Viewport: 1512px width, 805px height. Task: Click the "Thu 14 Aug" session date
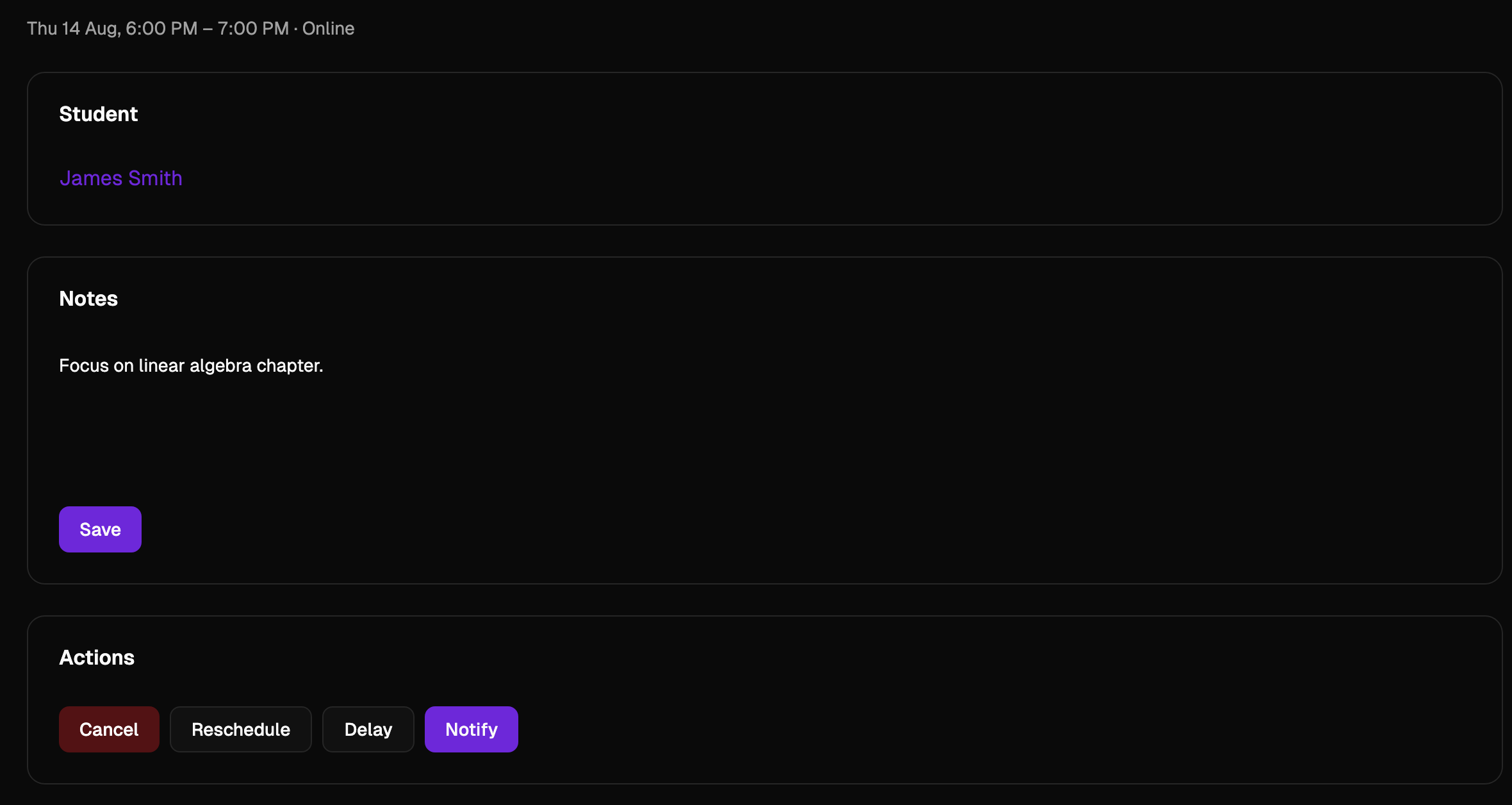[72, 29]
